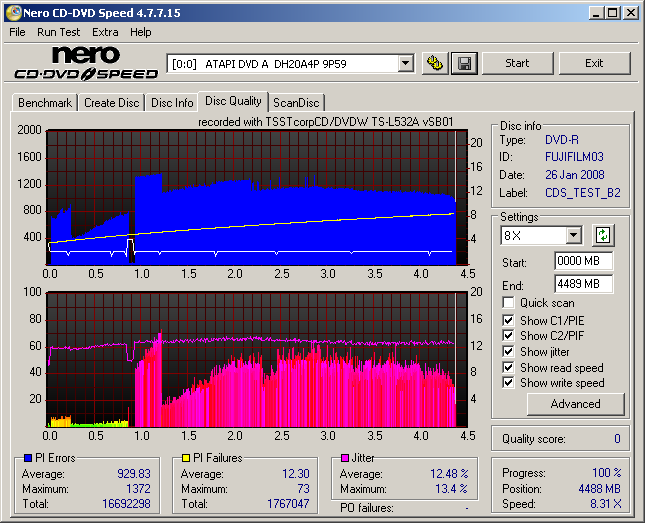Select the Disc Quality tab
Screen dimensions: 645x523
(x=233, y=101)
